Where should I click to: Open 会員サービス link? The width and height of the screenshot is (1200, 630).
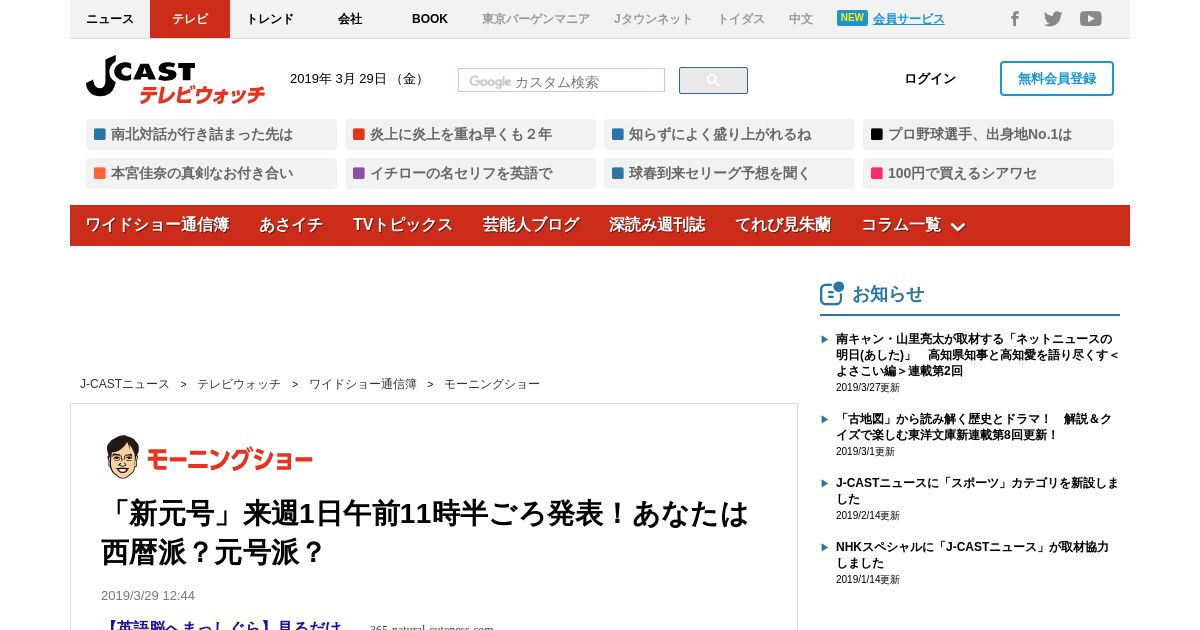tap(908, 19)
